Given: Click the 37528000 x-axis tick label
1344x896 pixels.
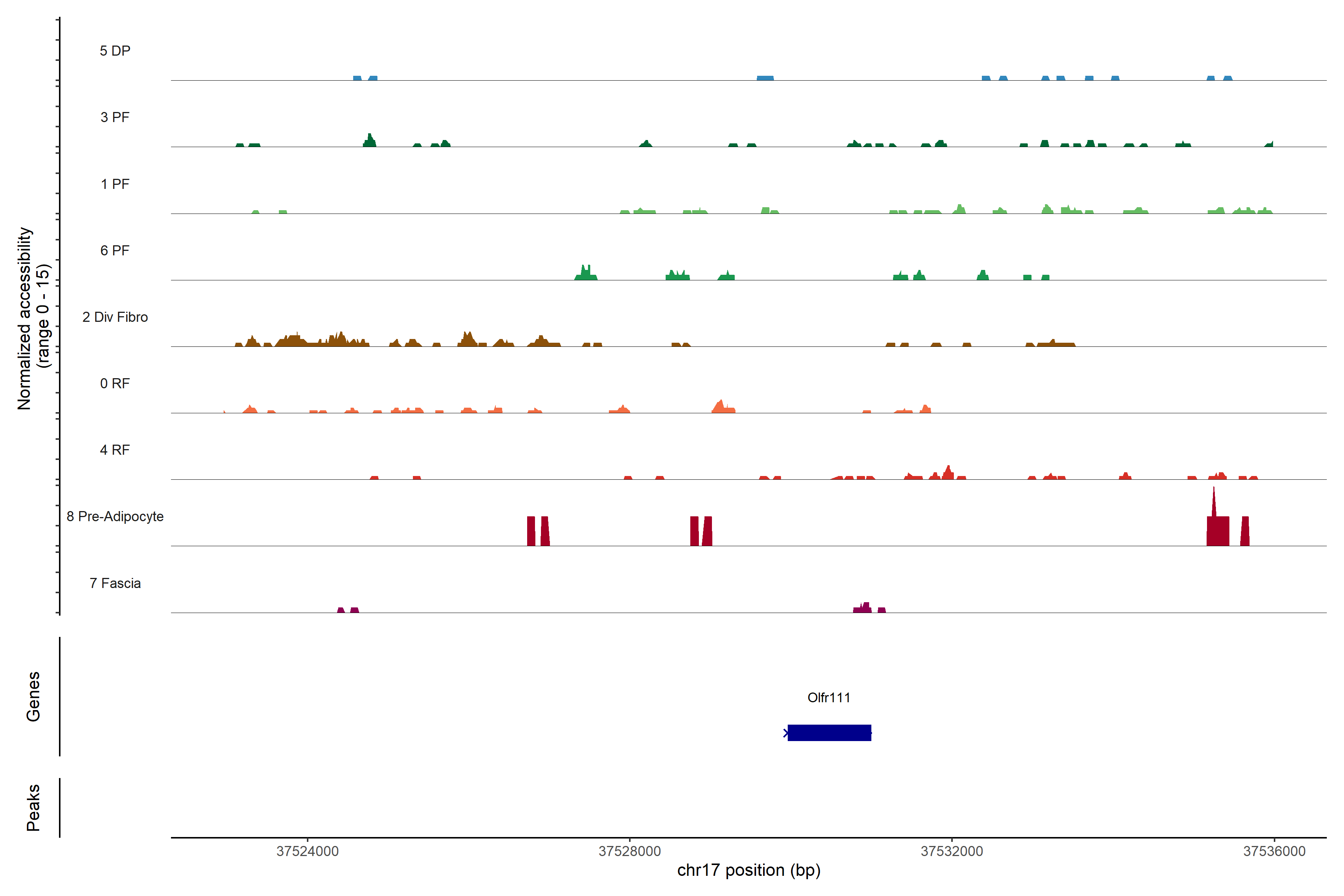Looking at the screenshot, I should (x=630, y=852).
